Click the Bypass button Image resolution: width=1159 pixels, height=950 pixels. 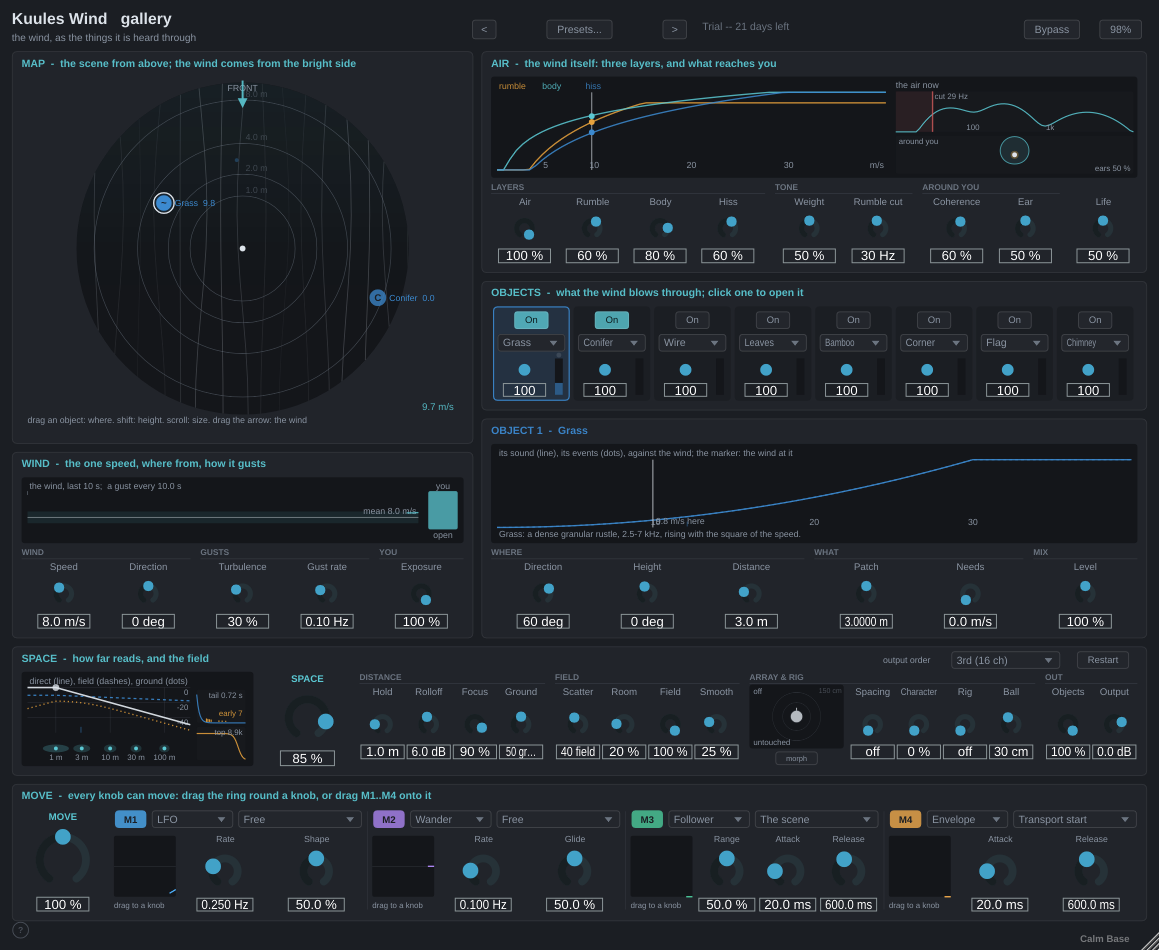coord(1052,30)
